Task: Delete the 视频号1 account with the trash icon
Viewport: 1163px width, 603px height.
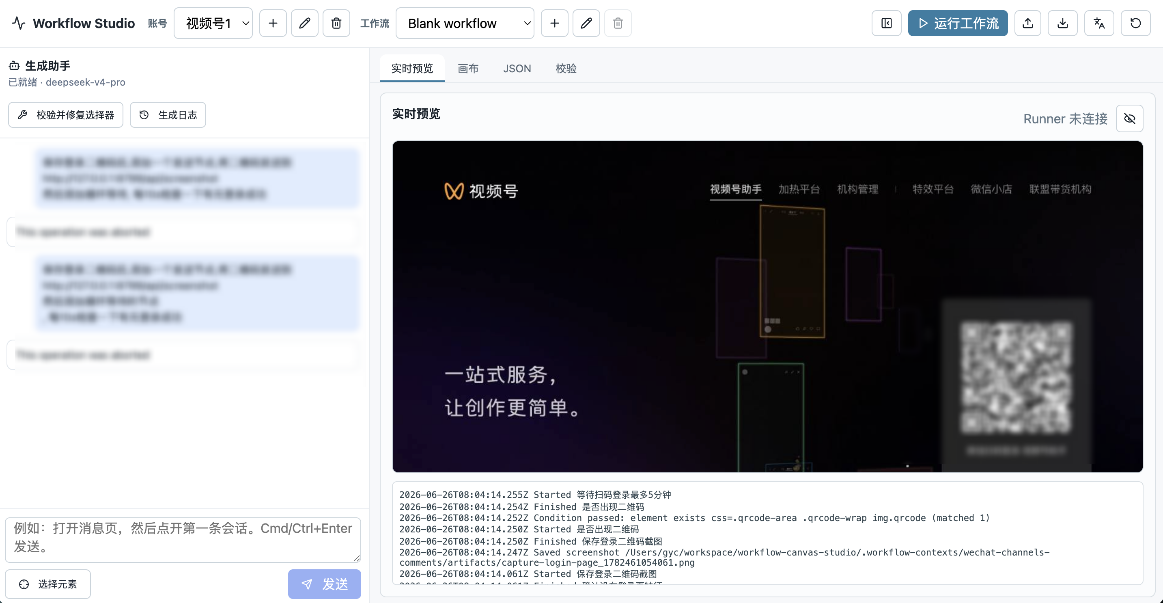Action: point(336,23)
